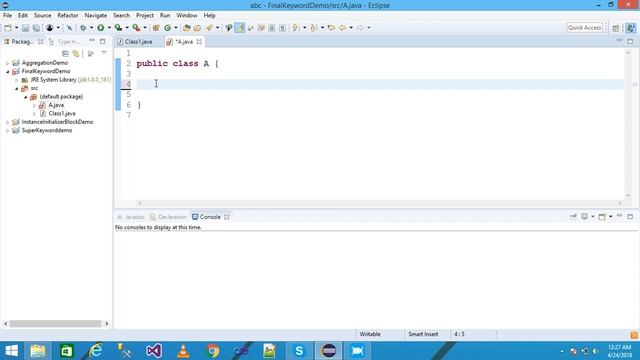
Task: Select the Java perspective icon
Action: pyautogui.click(x=631, y=28)
